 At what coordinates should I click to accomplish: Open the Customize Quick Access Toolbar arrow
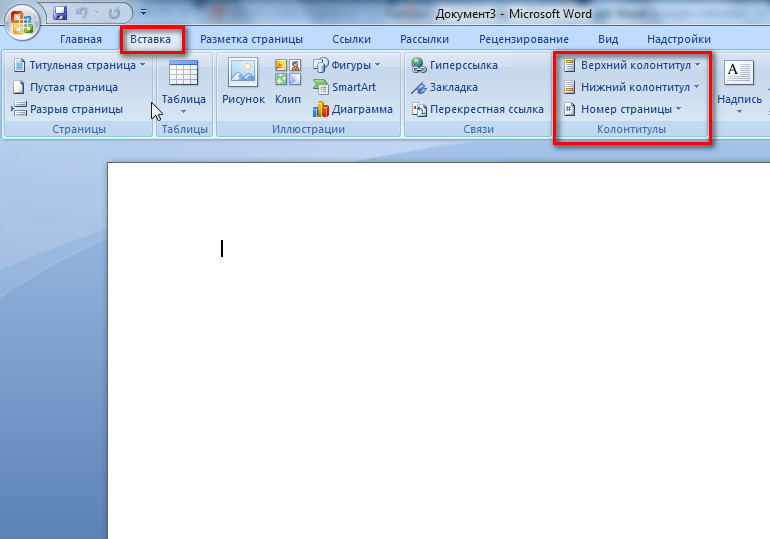tap(143, 12)
